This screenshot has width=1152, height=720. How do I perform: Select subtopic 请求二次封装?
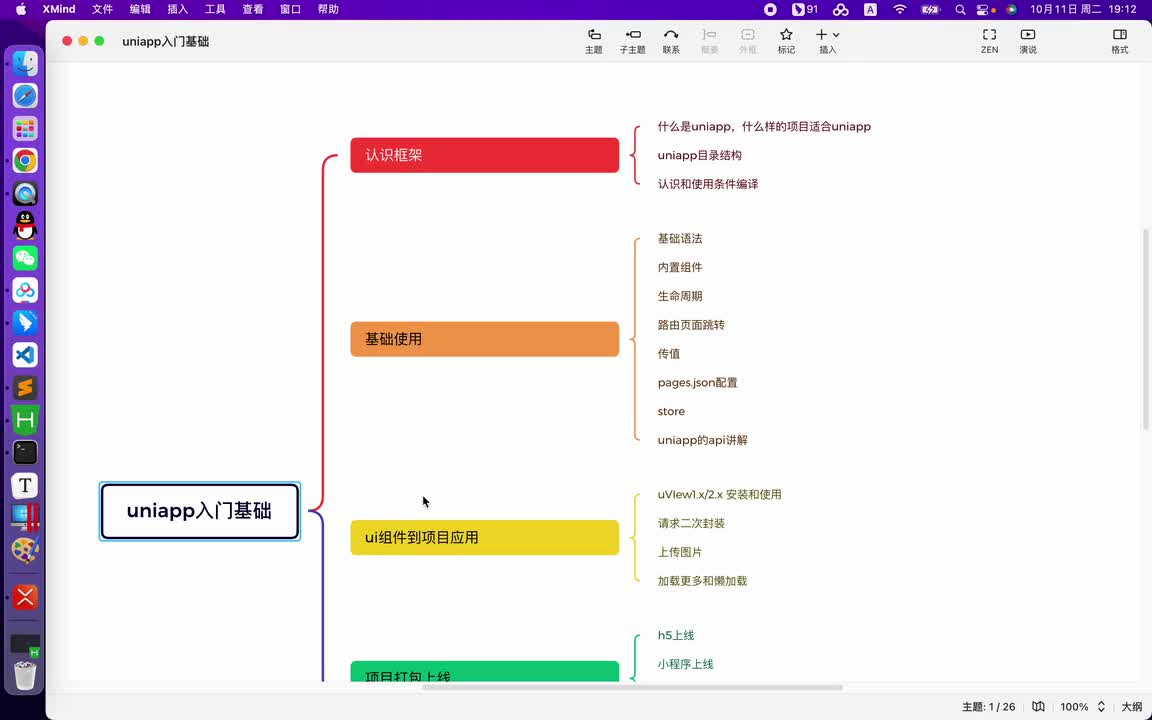[x=691, y=523]
